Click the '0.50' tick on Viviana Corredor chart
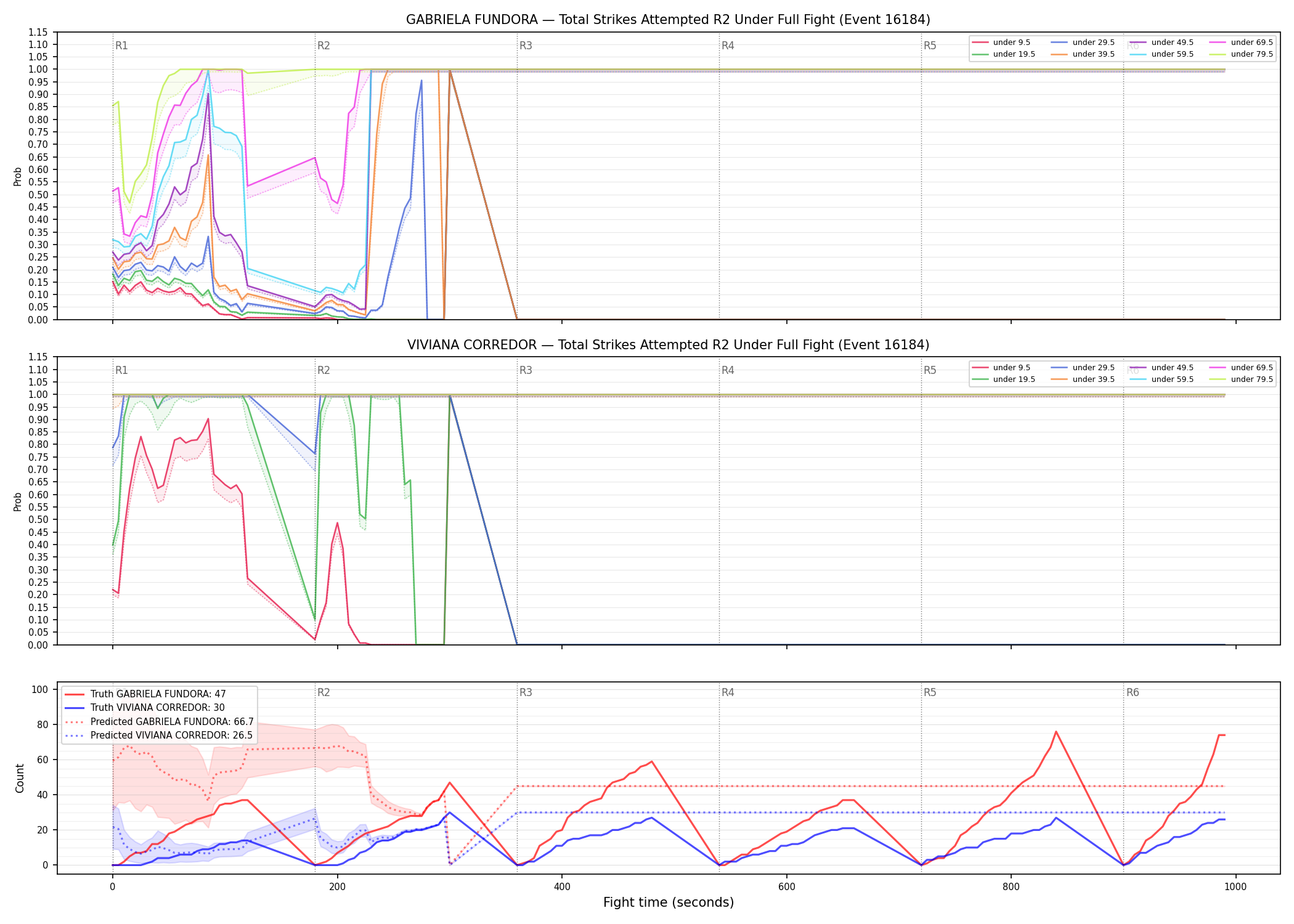This screenshot has height=924, width=1294. point(38,520)
